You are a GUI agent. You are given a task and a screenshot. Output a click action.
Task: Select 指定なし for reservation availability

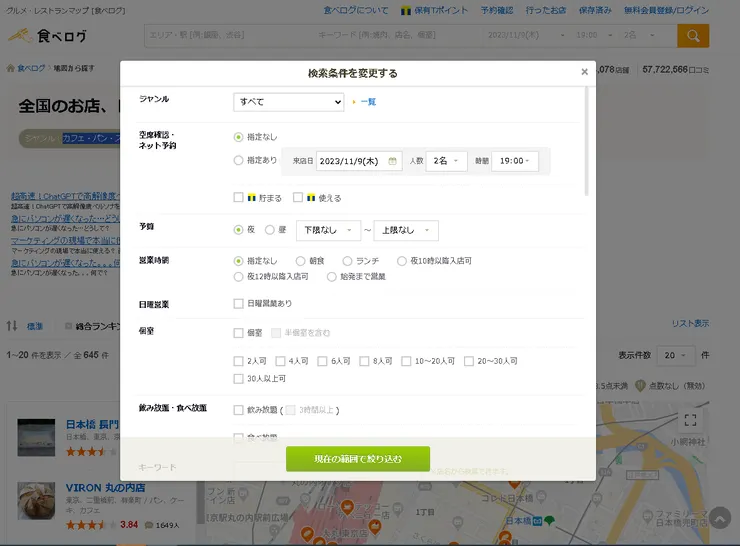(x=238, y=137)
